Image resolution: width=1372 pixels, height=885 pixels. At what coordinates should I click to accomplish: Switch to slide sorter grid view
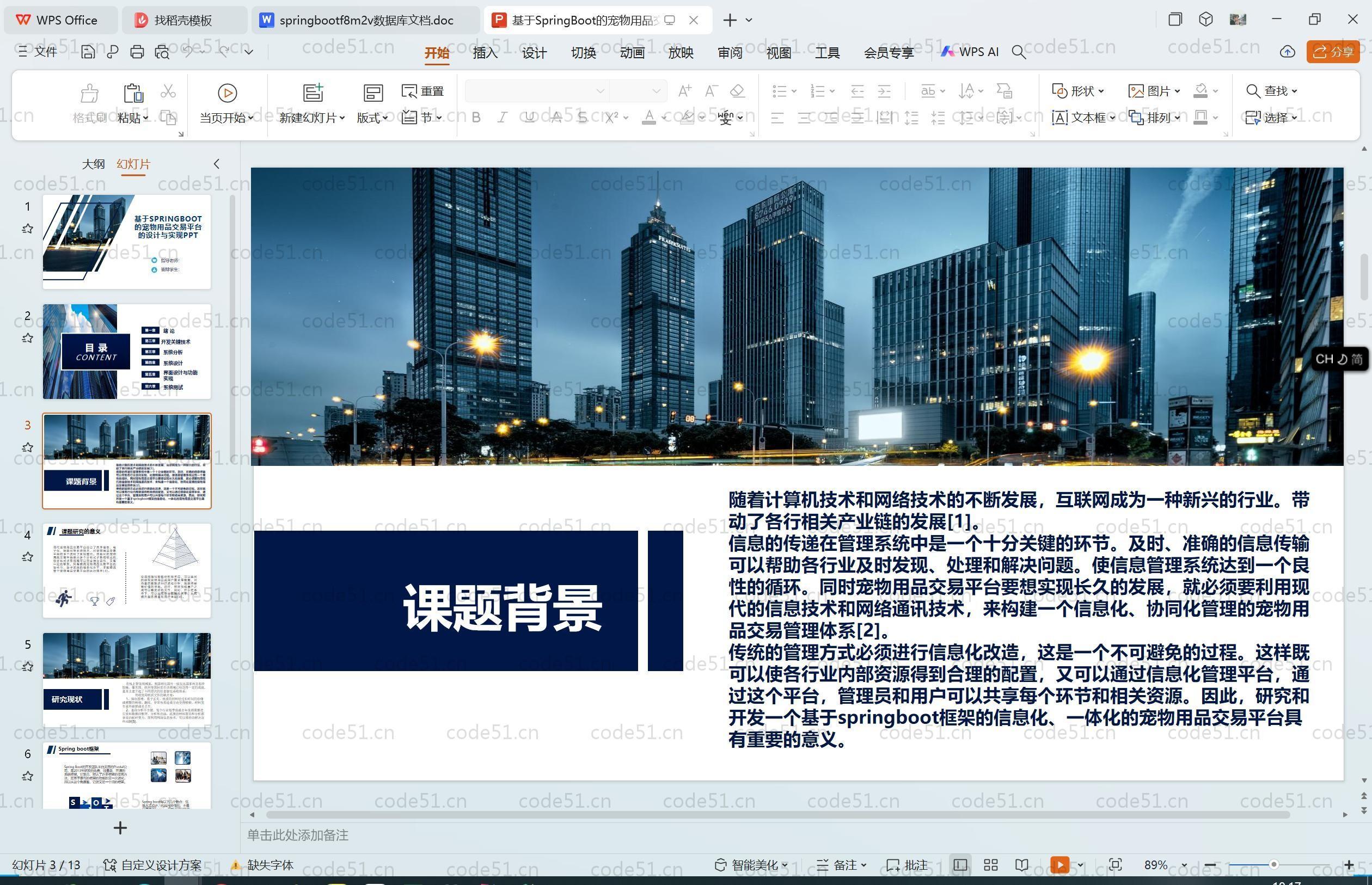(x=991, y=865)
